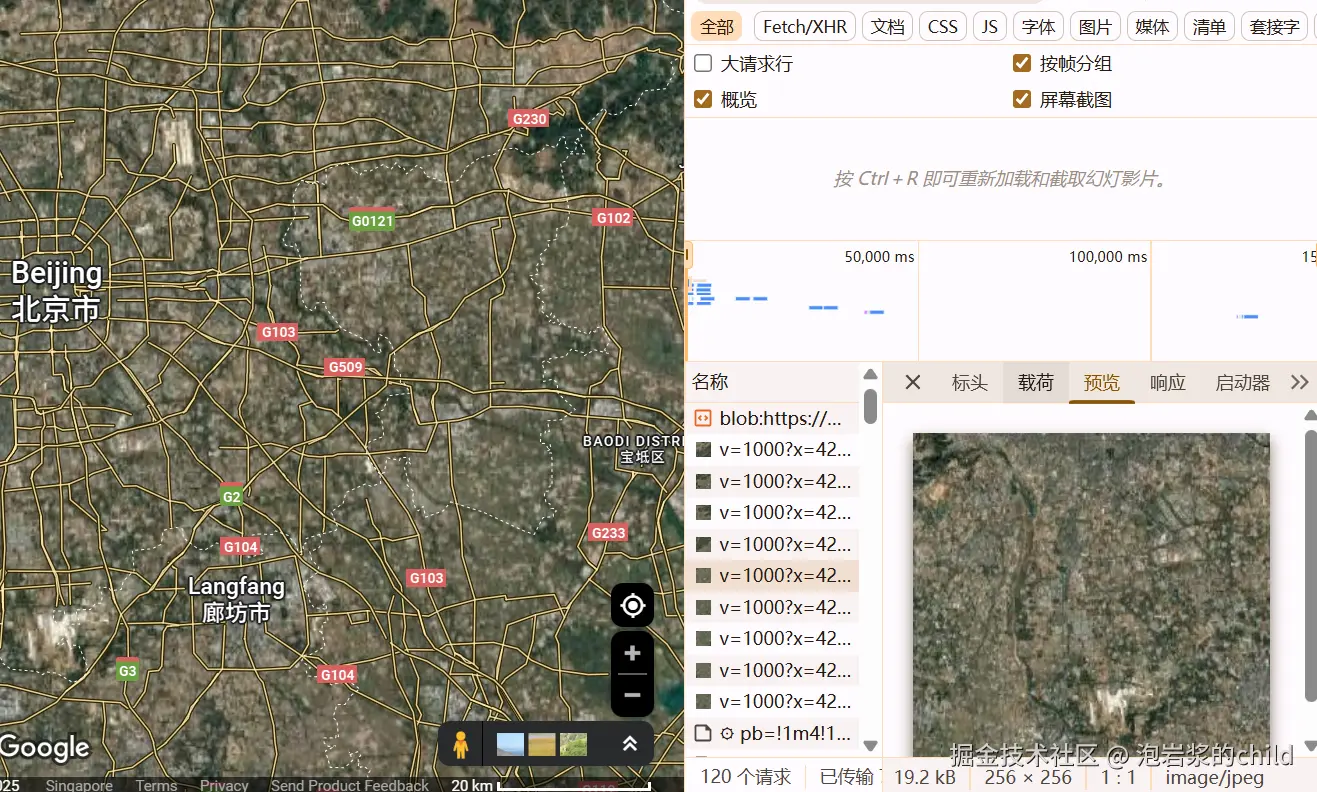Click the preview pane vertical scrollbar
1317x792 pixels.
1311,566
